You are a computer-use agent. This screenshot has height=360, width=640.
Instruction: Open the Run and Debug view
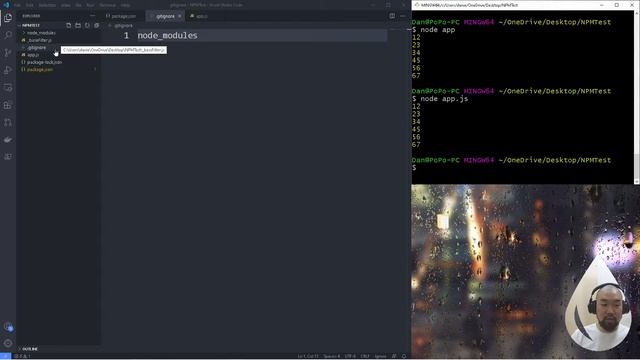[8, 70]
